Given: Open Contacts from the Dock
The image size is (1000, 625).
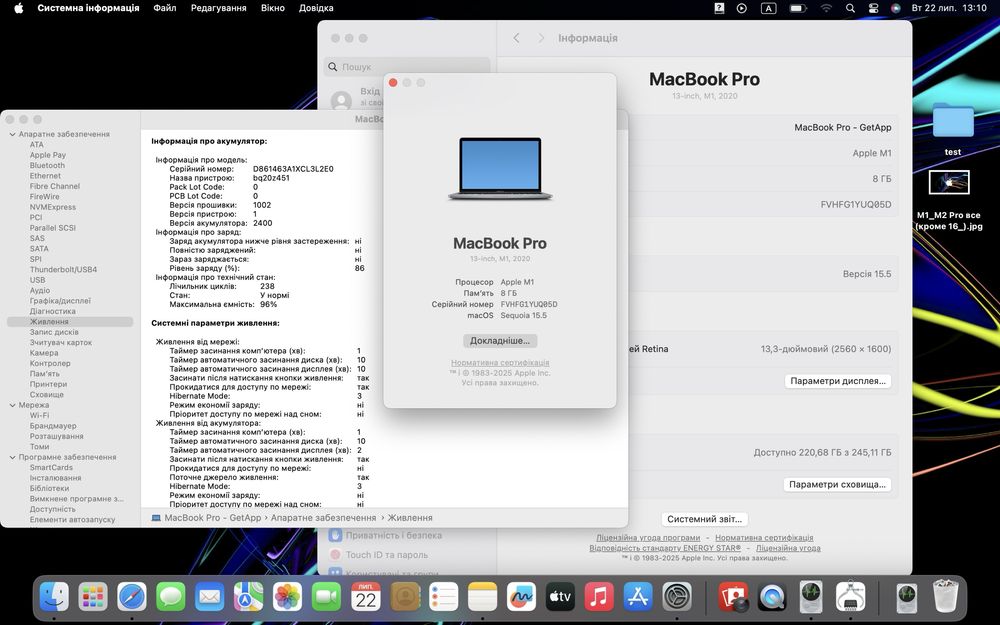Looking at the screenshot, I should [405, 598].
